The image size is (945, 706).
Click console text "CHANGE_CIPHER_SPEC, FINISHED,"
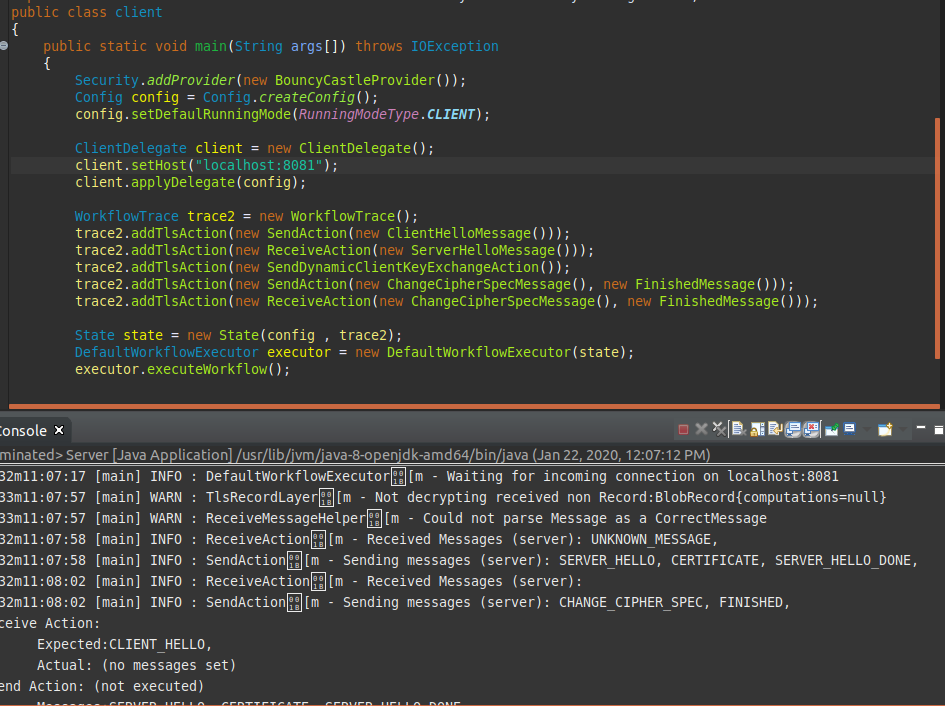pos(674,602)
